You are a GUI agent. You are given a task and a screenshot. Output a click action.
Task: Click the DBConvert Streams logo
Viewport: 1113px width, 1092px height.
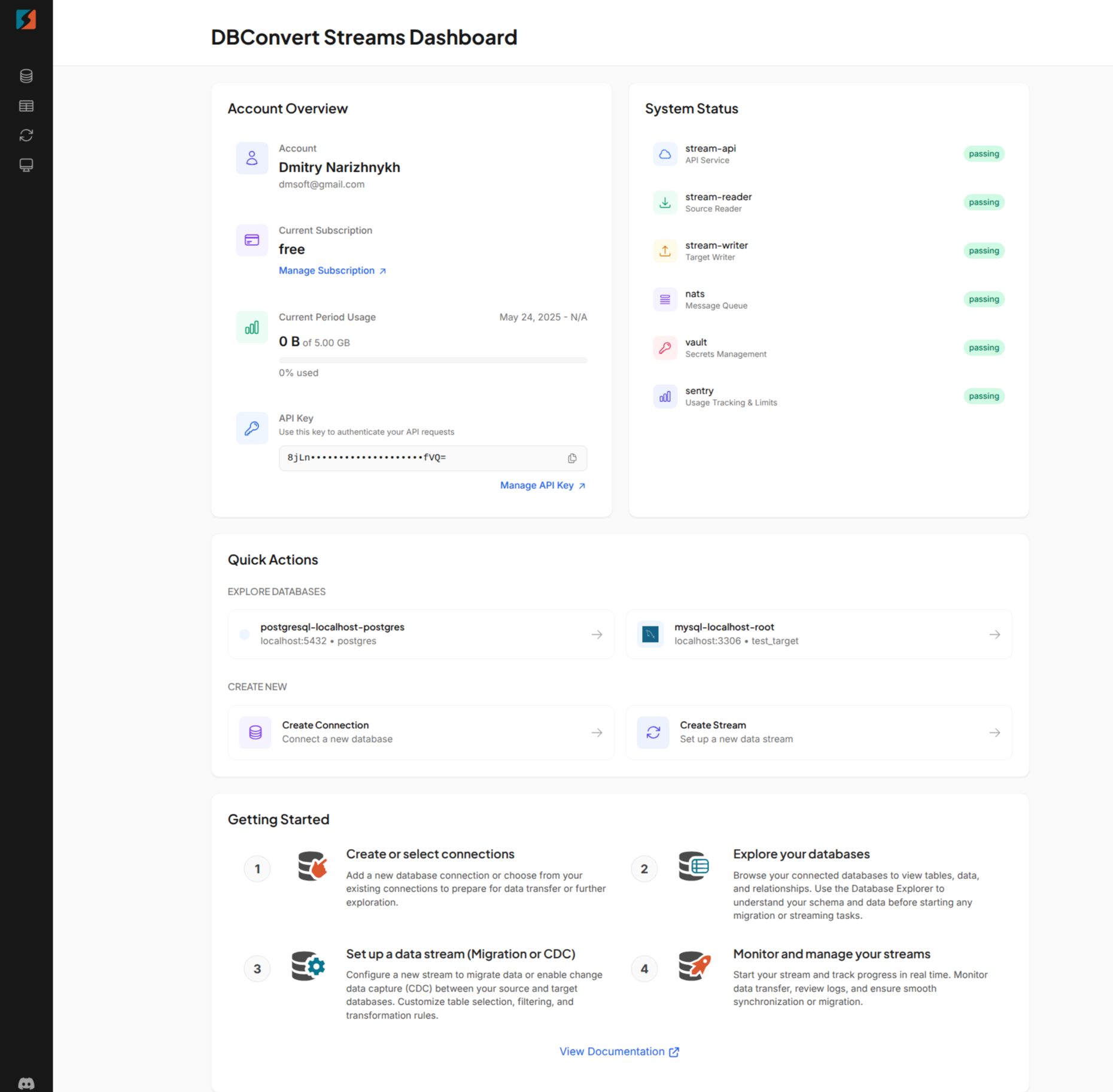pos(26,20)
